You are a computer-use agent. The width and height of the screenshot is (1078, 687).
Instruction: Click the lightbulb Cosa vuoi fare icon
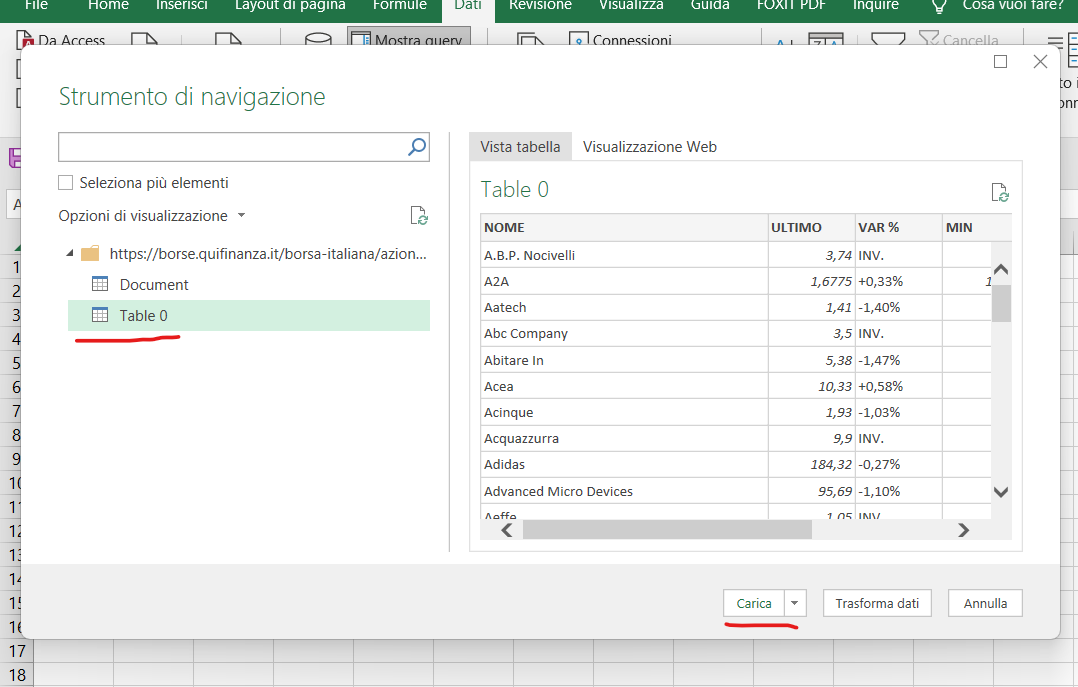click(x=939, y=6)
